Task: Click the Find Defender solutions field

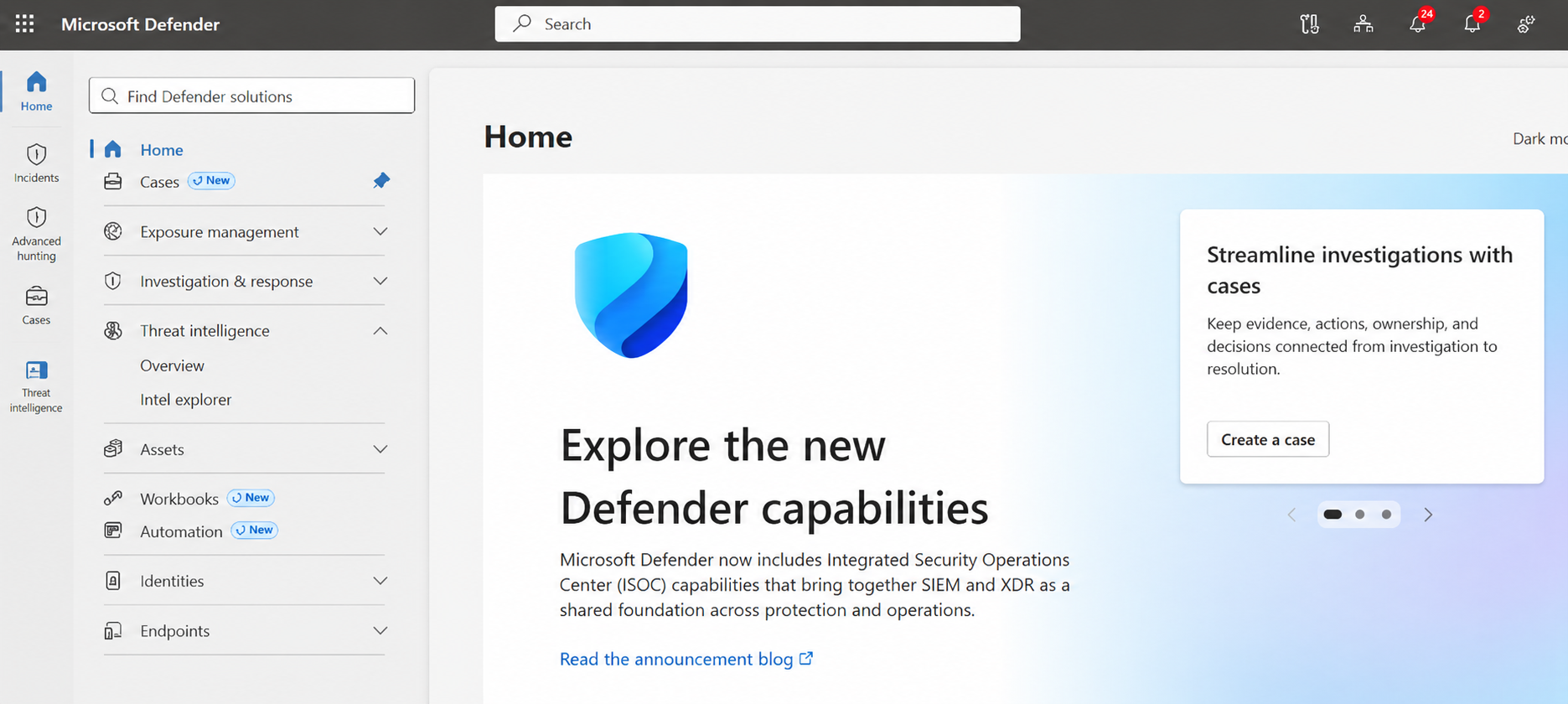Action: pos(251,96)
